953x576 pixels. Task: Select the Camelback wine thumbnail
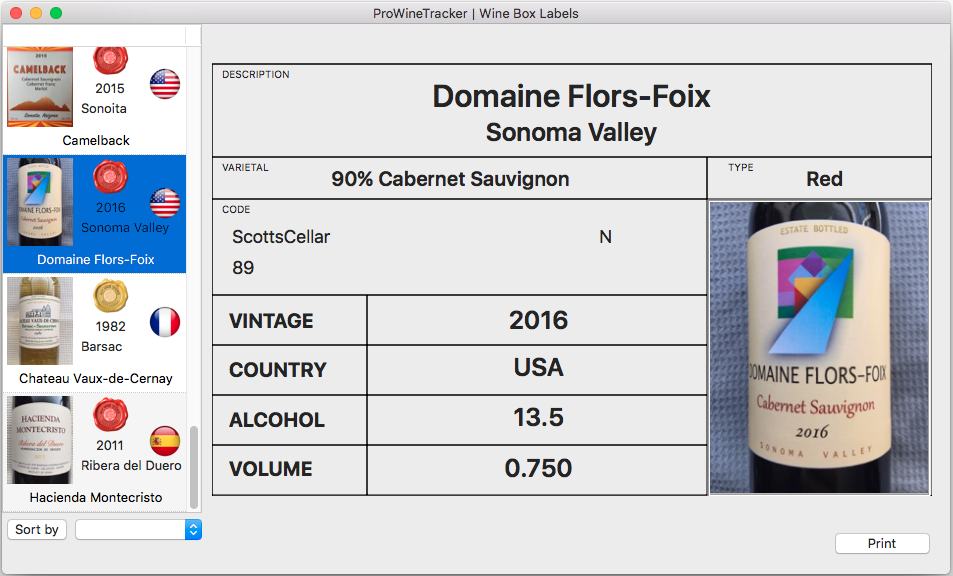pos(39,87)
